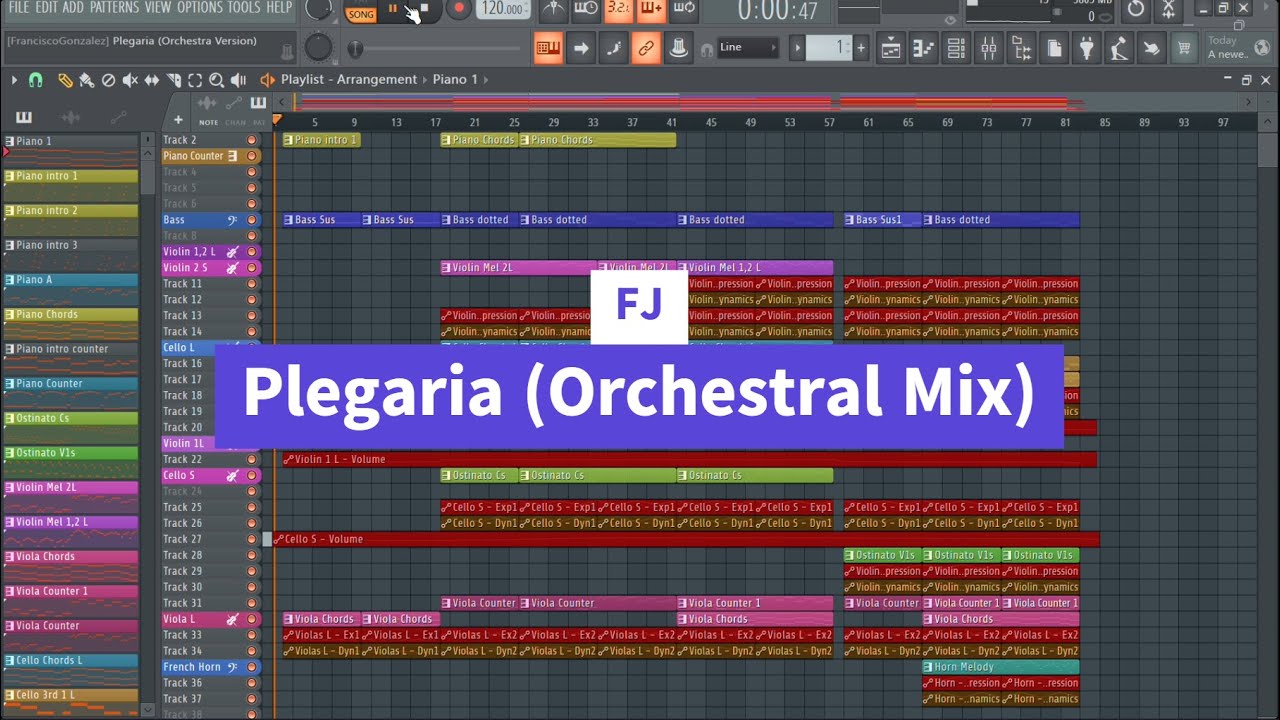Open the Piano roll view icon
This screenshot has width=1280, height=720.
(923, 48)
